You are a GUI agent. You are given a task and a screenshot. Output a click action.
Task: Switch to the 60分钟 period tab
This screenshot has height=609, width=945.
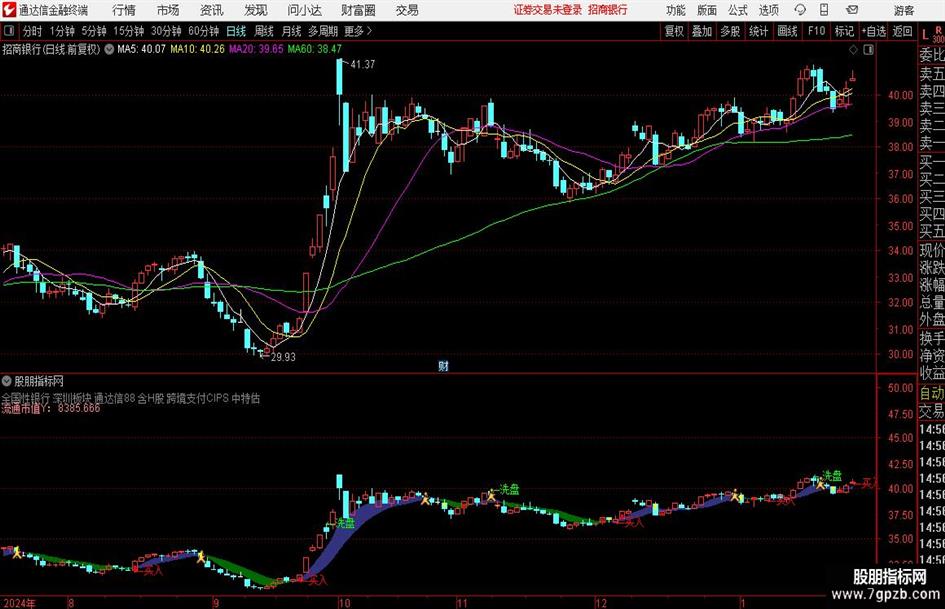[204, 31]
